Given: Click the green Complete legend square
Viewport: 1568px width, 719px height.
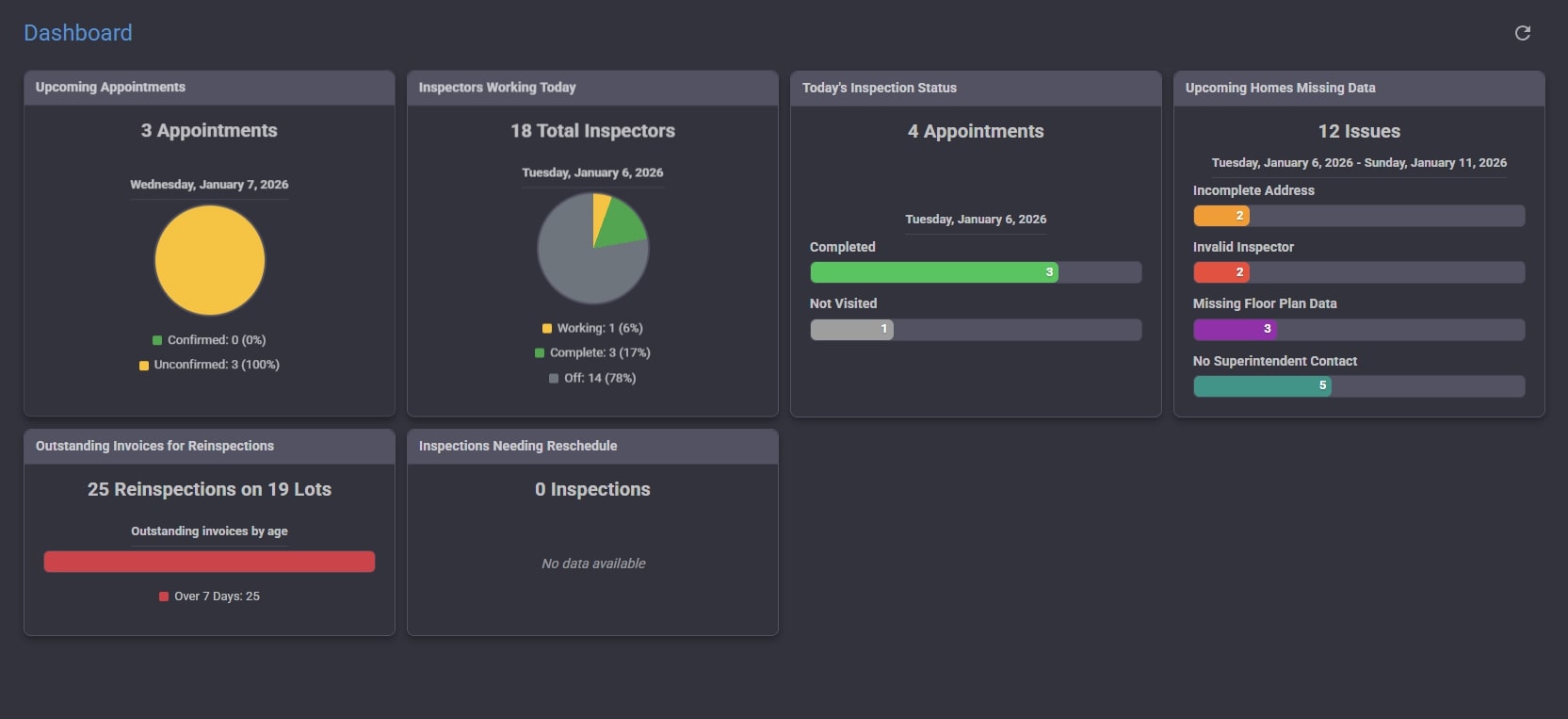Looking at the screenshot, I should pyautogui.click(x=540, y=353).
